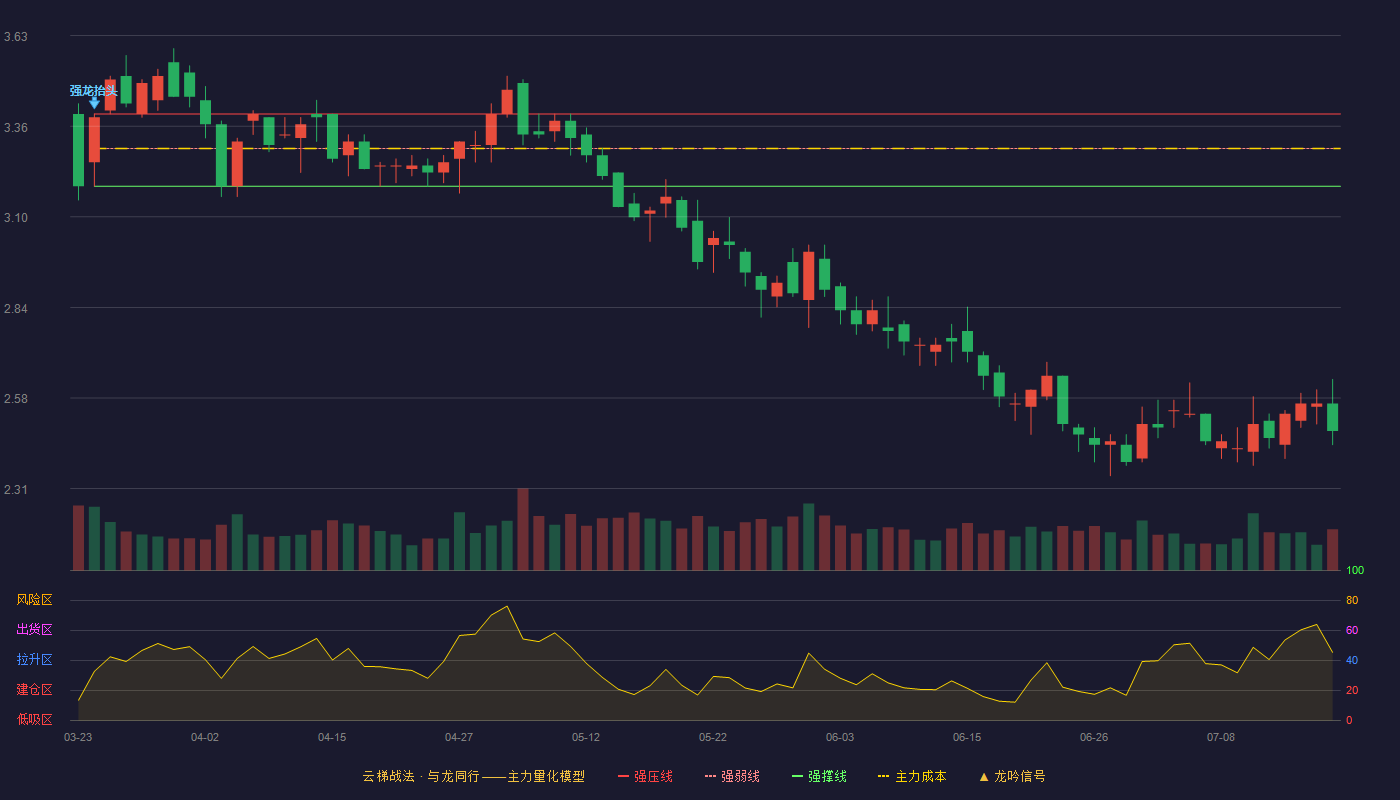Toggle the 强压线 legend entry

click(x=645, y=776)
